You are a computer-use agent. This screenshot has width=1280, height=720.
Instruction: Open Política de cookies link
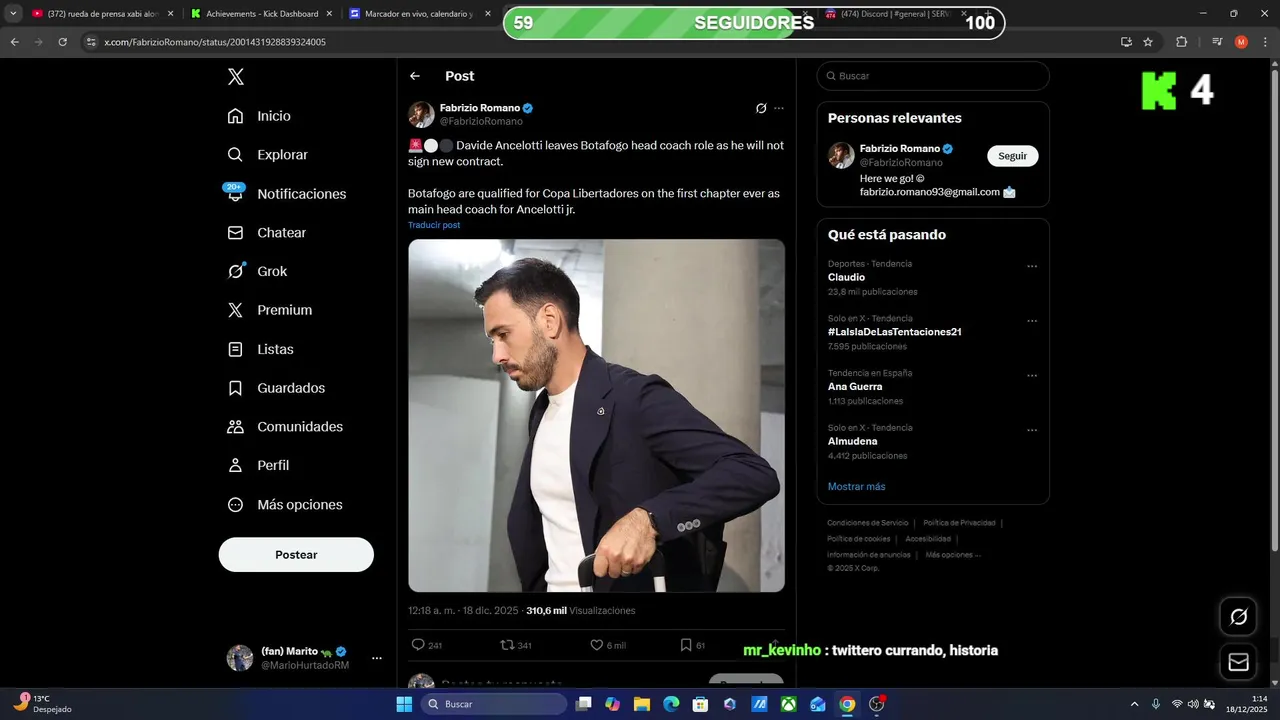tap(858, 539)
